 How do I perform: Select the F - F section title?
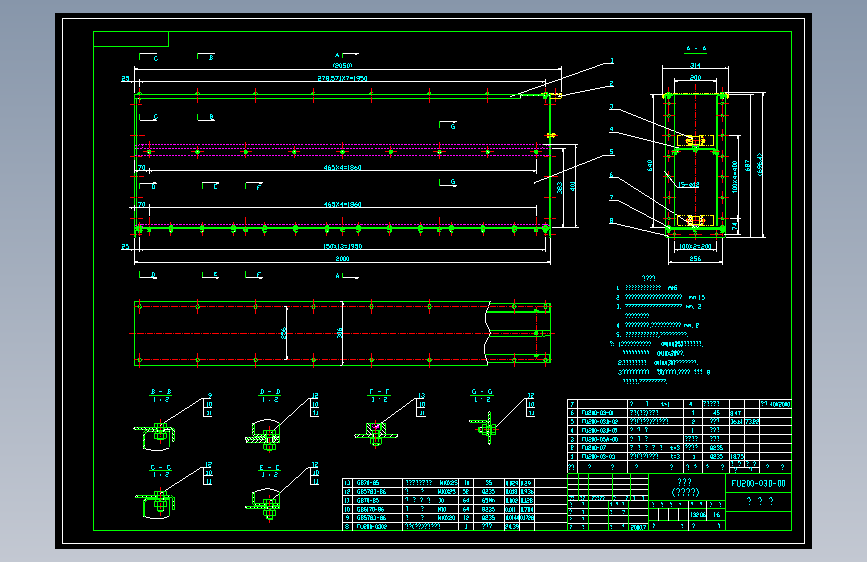379,392
